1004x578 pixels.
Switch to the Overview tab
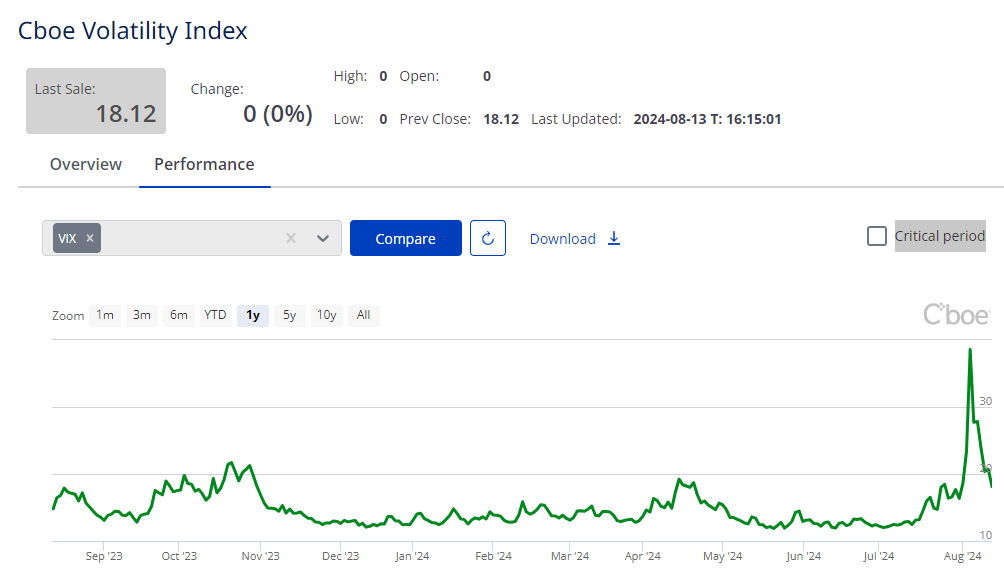point(86,165)
